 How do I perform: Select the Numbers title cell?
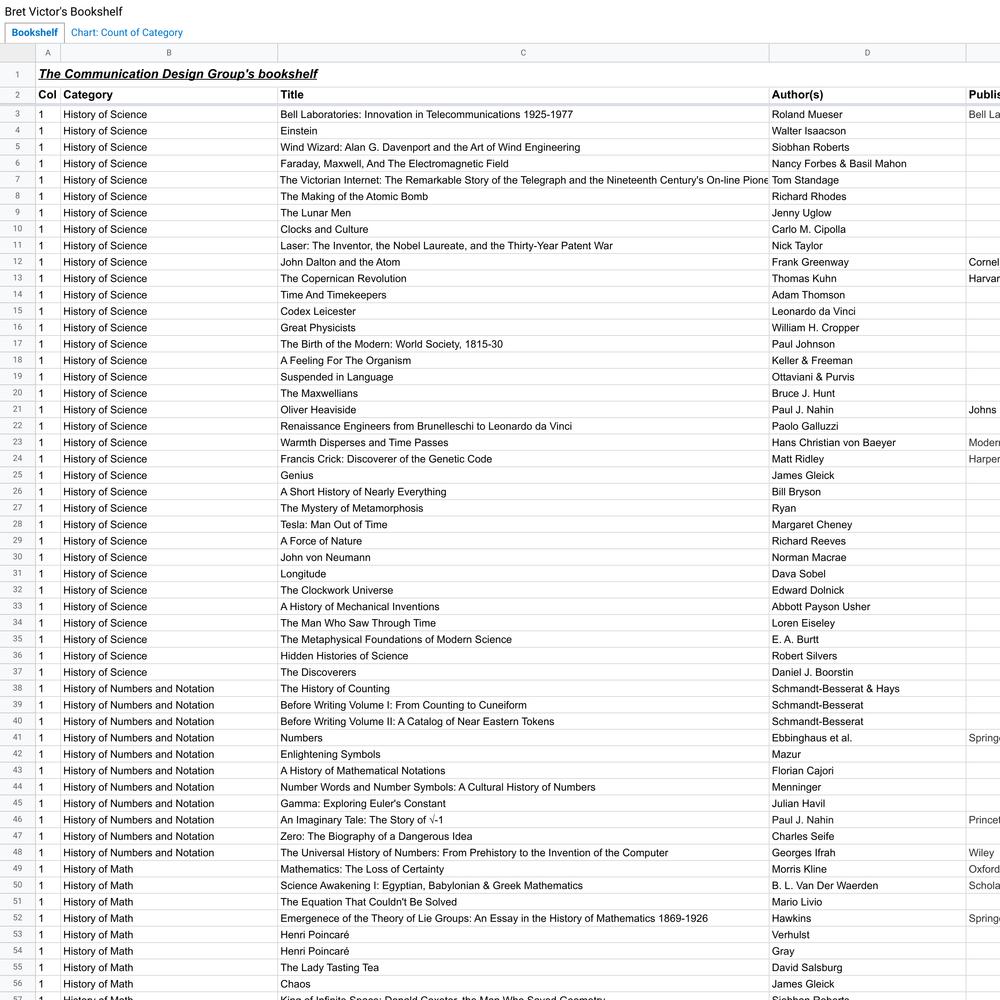tap(523, 738)
